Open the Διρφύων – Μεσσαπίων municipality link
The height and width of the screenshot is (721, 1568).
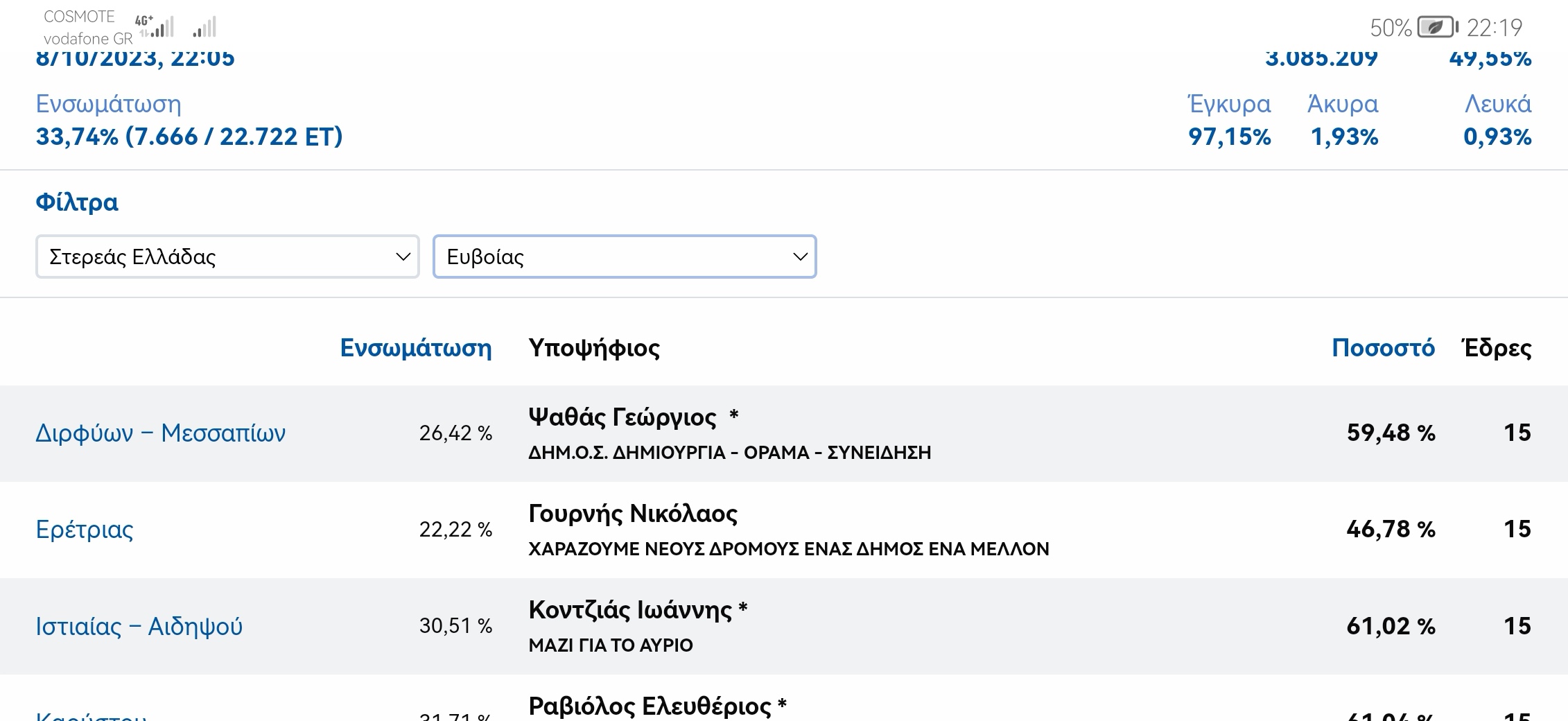160,433
